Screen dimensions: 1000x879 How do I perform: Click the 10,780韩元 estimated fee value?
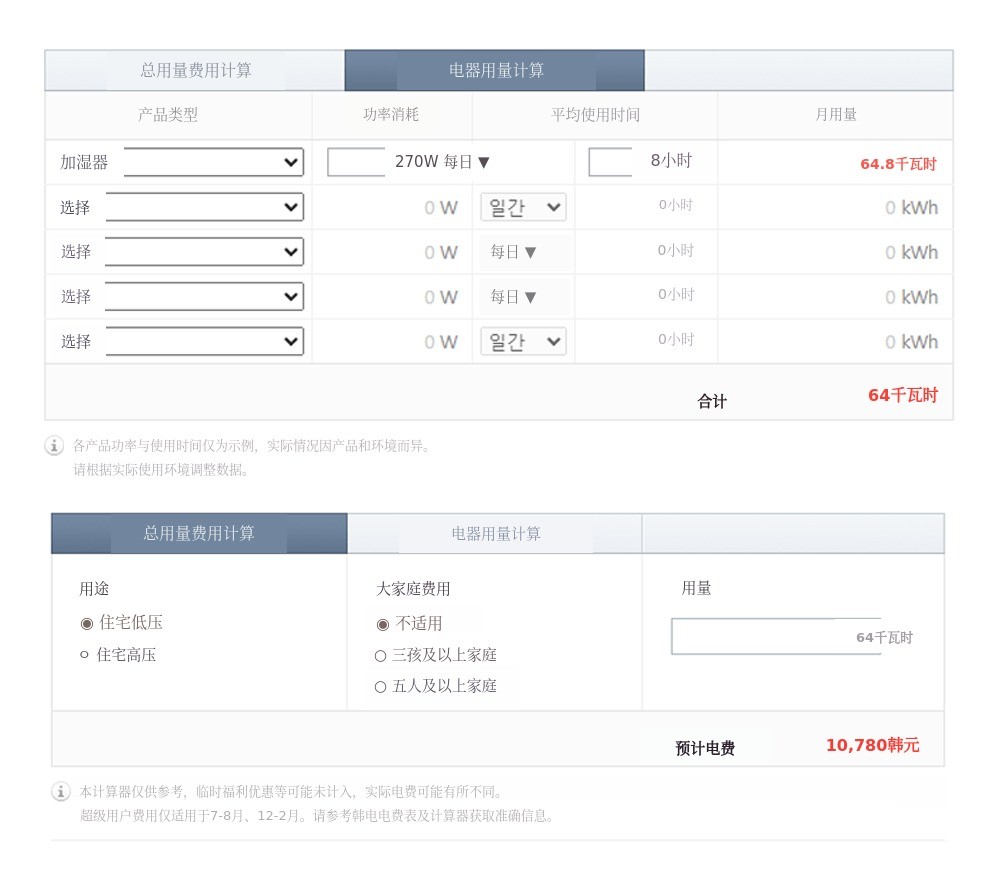872,746
